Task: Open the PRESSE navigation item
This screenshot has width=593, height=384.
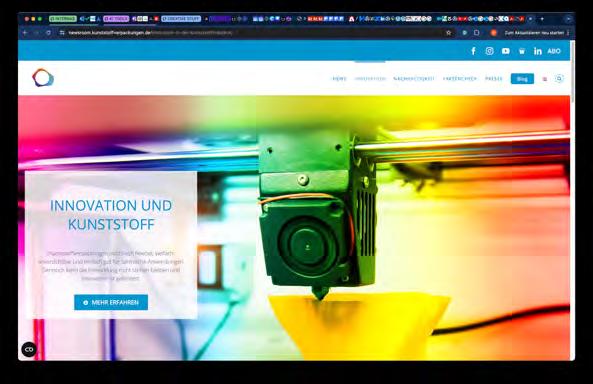Action: point(494,79)
